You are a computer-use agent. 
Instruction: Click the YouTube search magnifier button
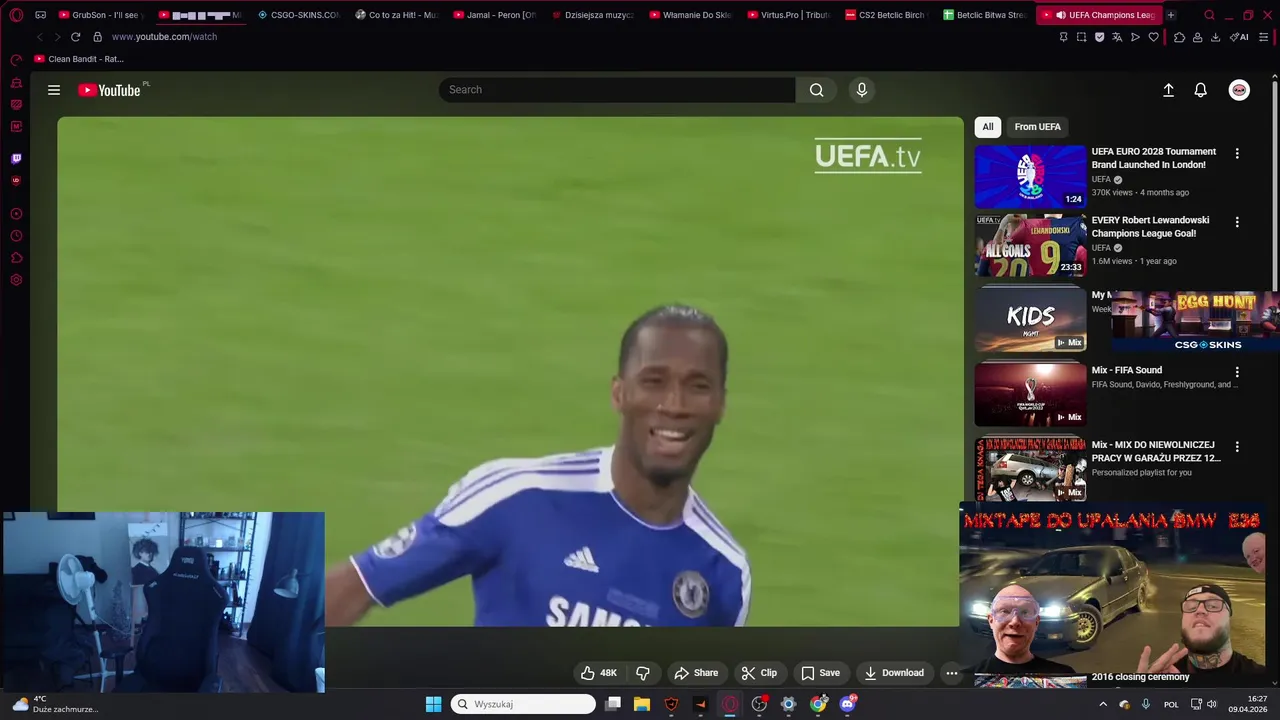point(817,90)
